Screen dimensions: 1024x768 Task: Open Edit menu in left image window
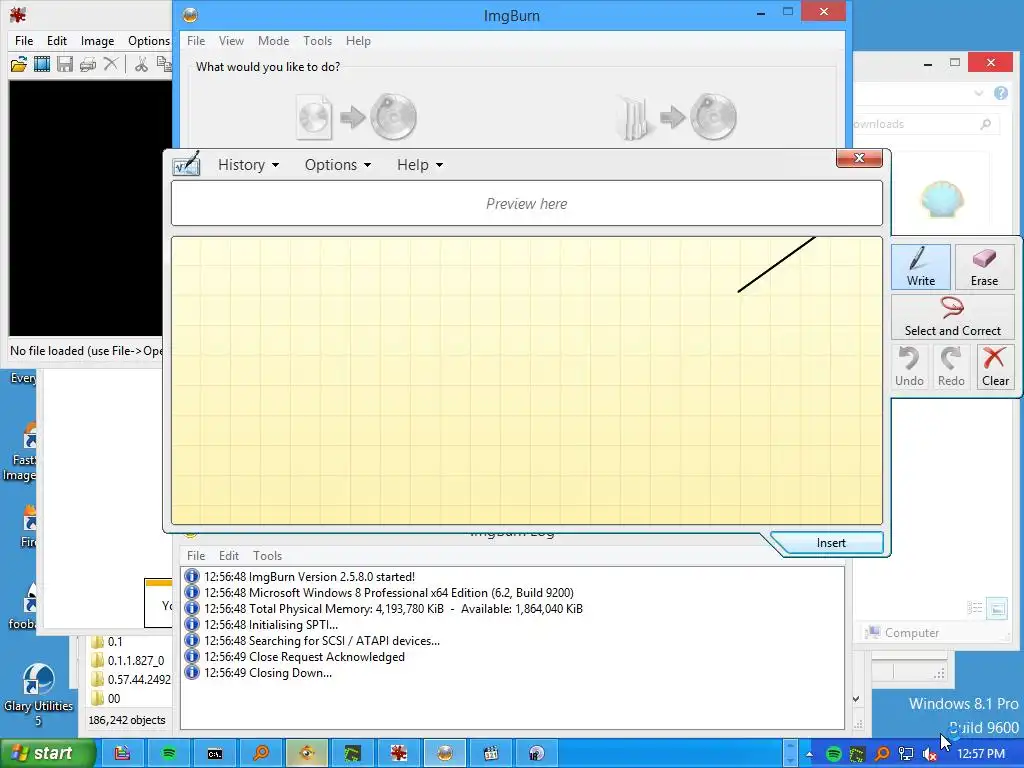click(57, 40)
